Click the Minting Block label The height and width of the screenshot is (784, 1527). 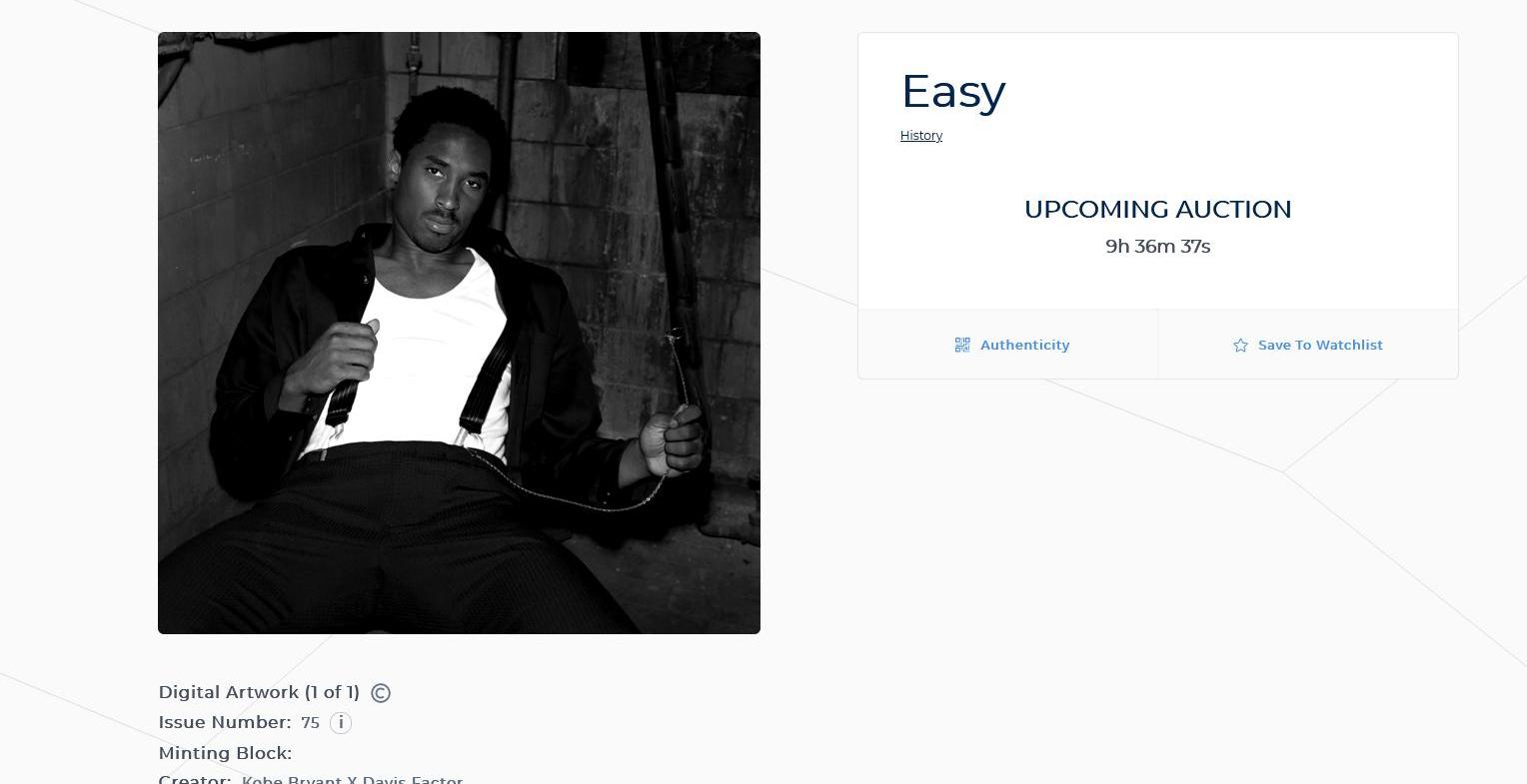[225, 753]
